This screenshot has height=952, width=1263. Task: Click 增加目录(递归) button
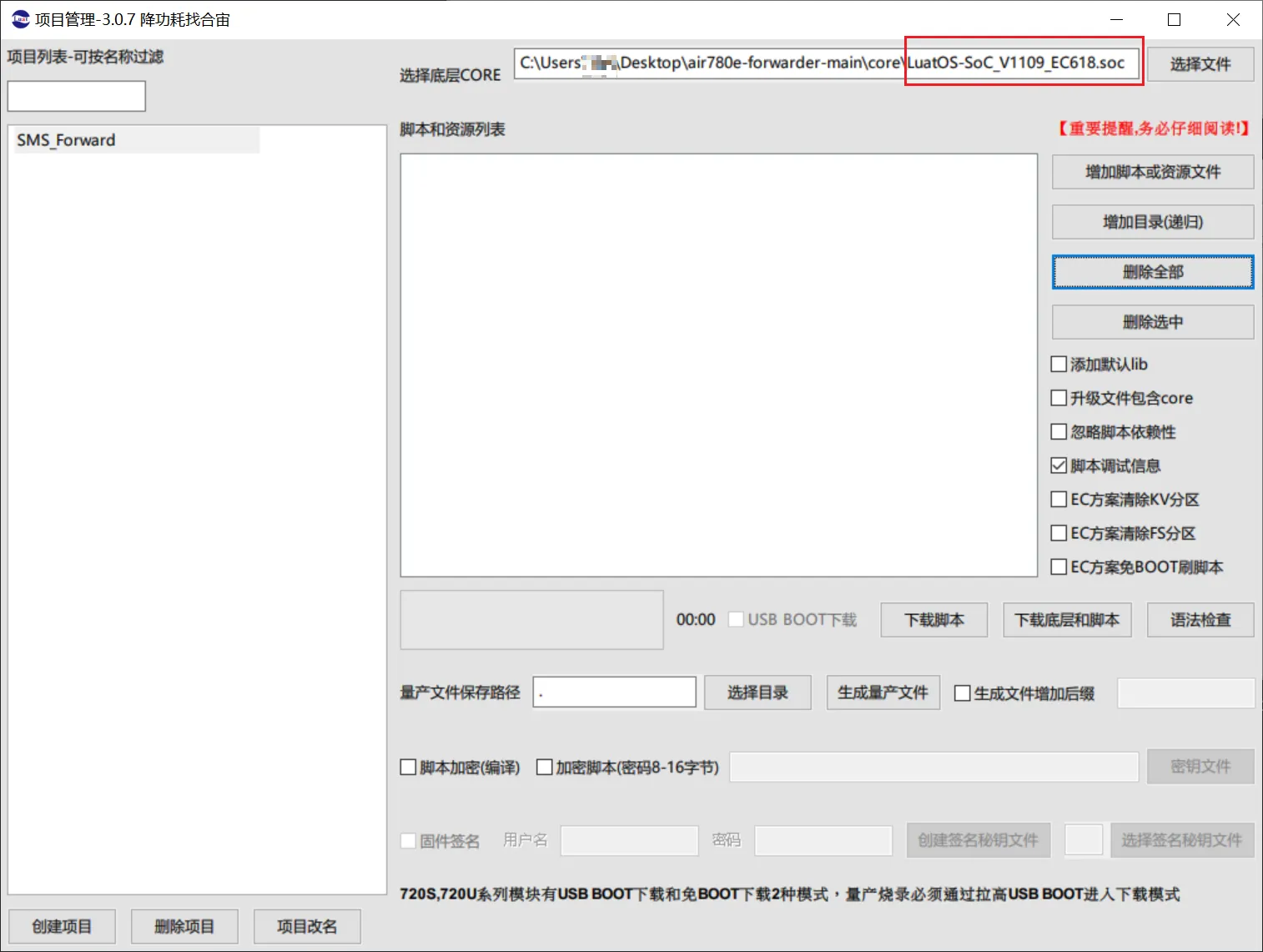[x=1153, y=222]
